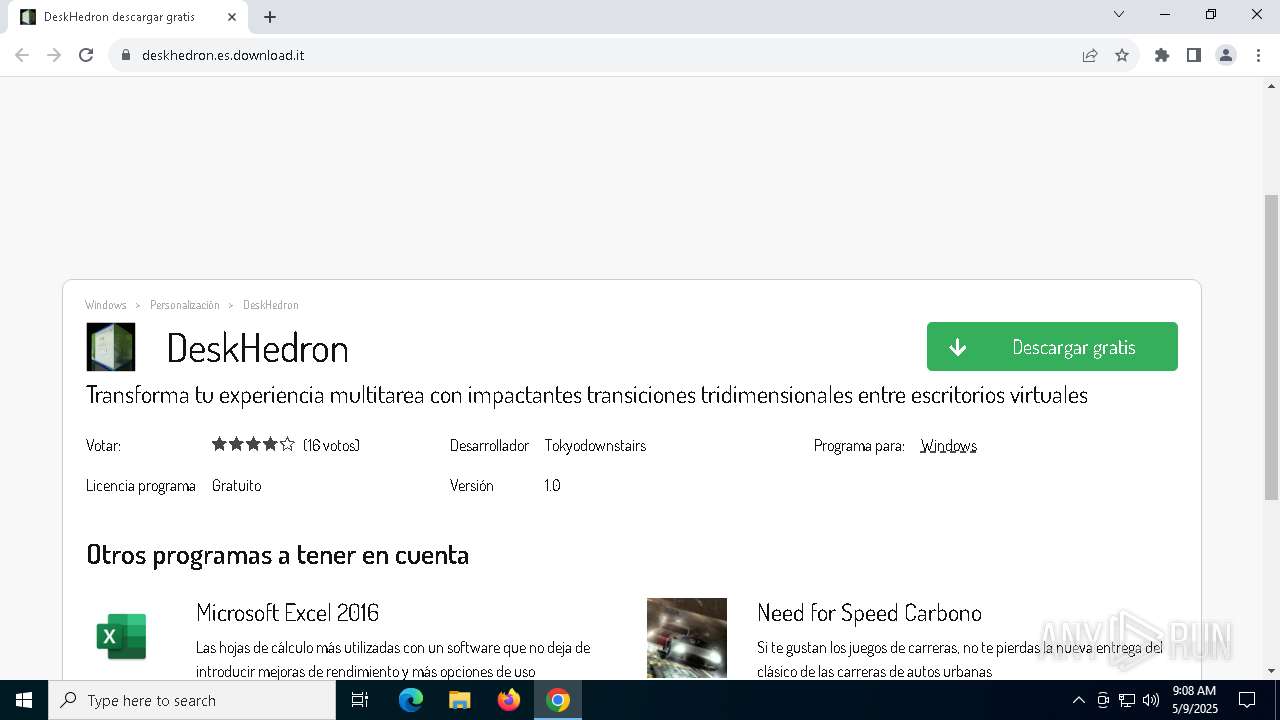The image size is (1280, 720).
Task: Close the DeskHedron tab
Action: [x=232, y=17]
